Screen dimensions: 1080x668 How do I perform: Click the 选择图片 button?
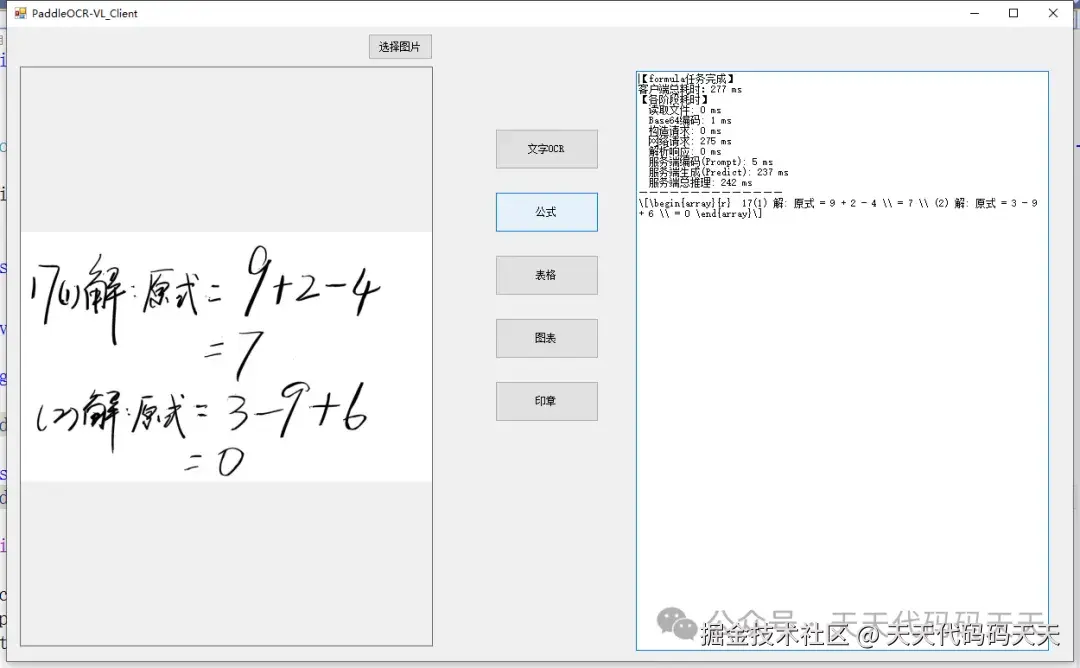400,46
